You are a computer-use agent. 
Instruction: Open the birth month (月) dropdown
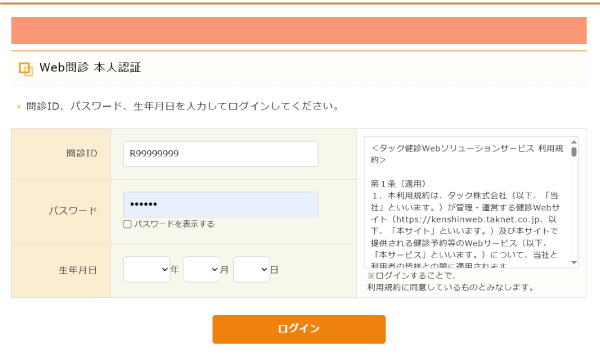point(202,269)
